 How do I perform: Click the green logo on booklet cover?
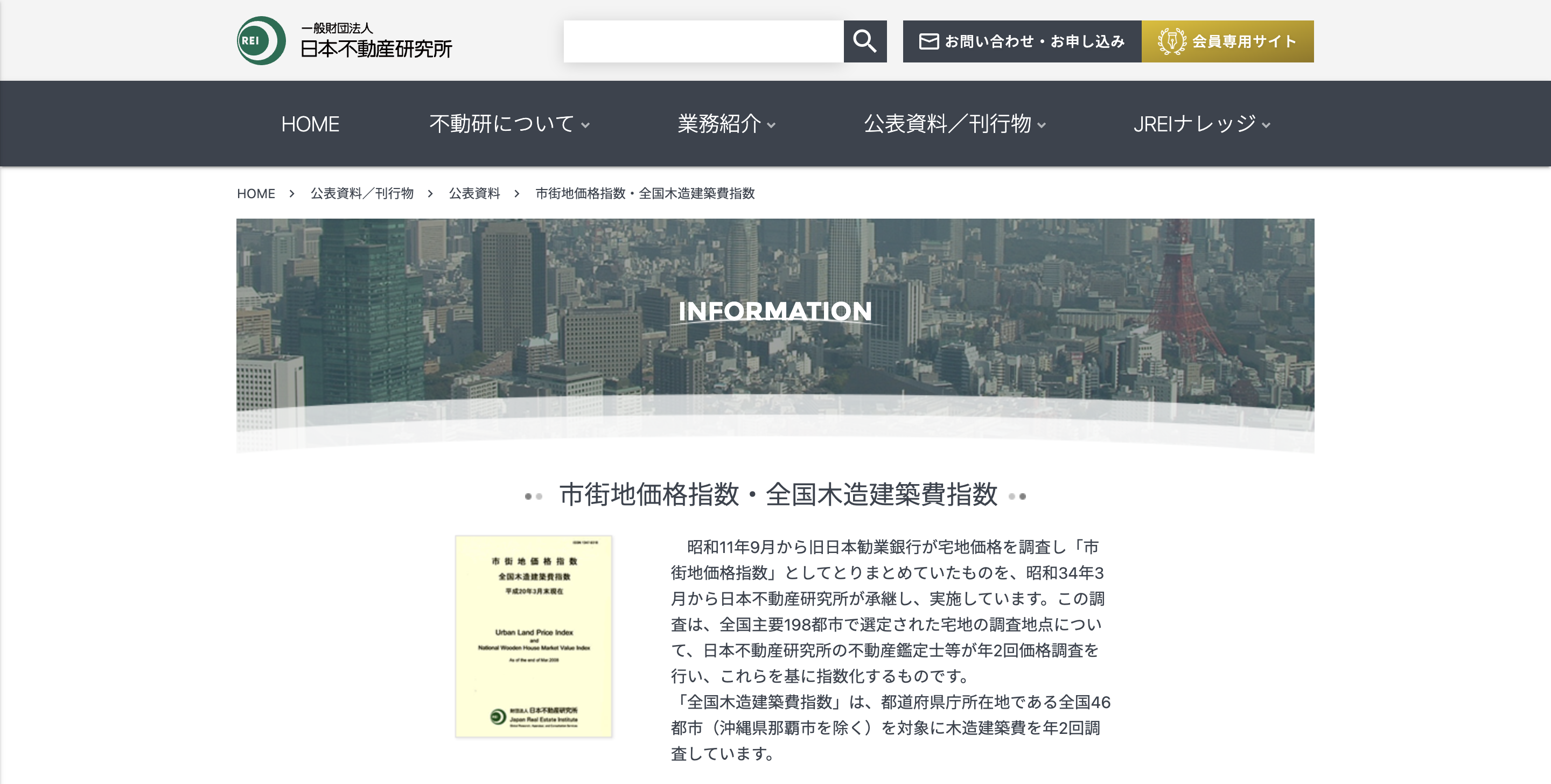click(x=498, y=717)
